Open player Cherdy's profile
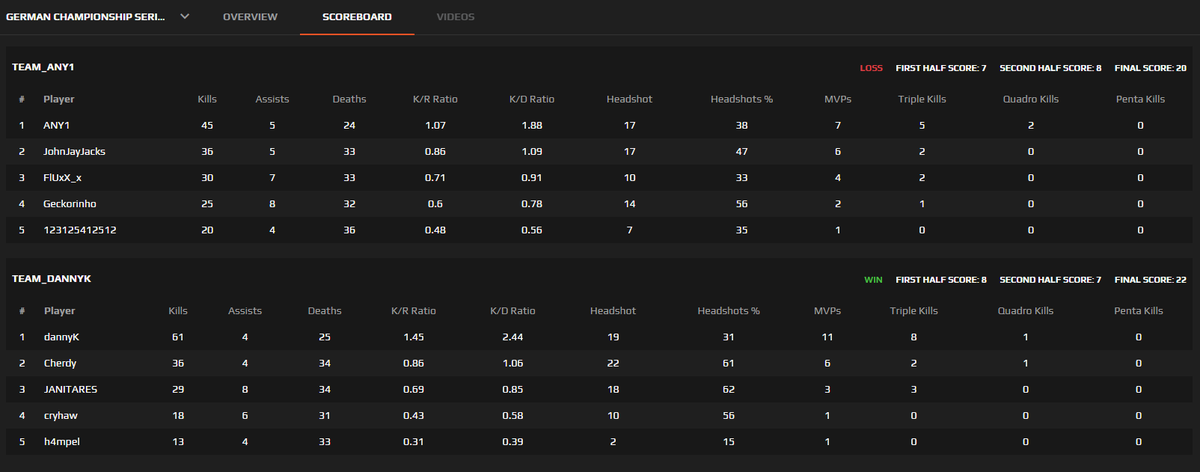This screenshot has height=472, width=1200. [x=60, y=364]
